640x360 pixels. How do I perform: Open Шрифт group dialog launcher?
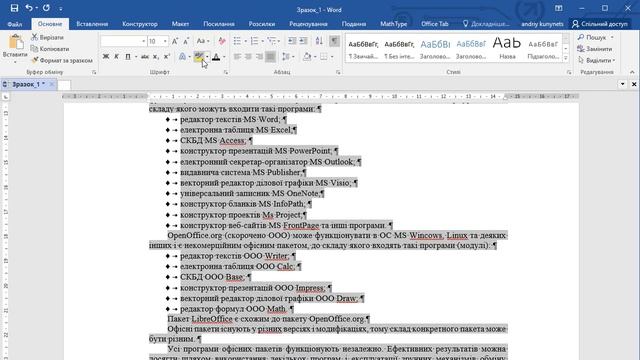tap(226, 72)
